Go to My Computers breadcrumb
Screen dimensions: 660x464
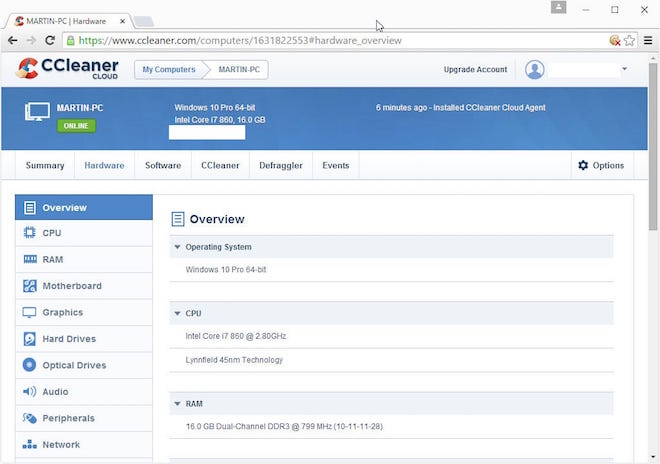[x=169, y=69]
